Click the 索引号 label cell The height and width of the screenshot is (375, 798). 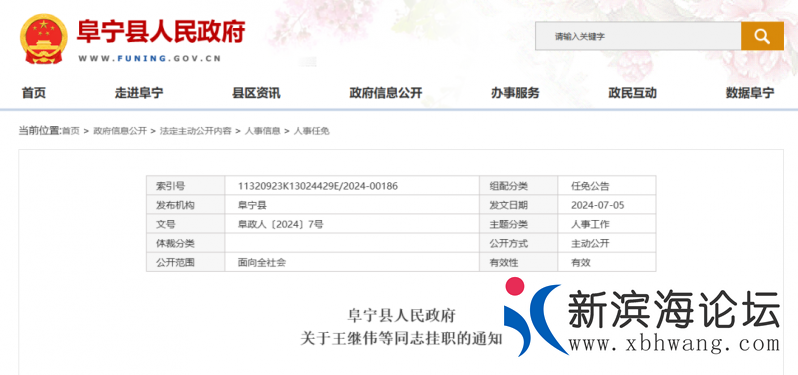tap(186, 186)
